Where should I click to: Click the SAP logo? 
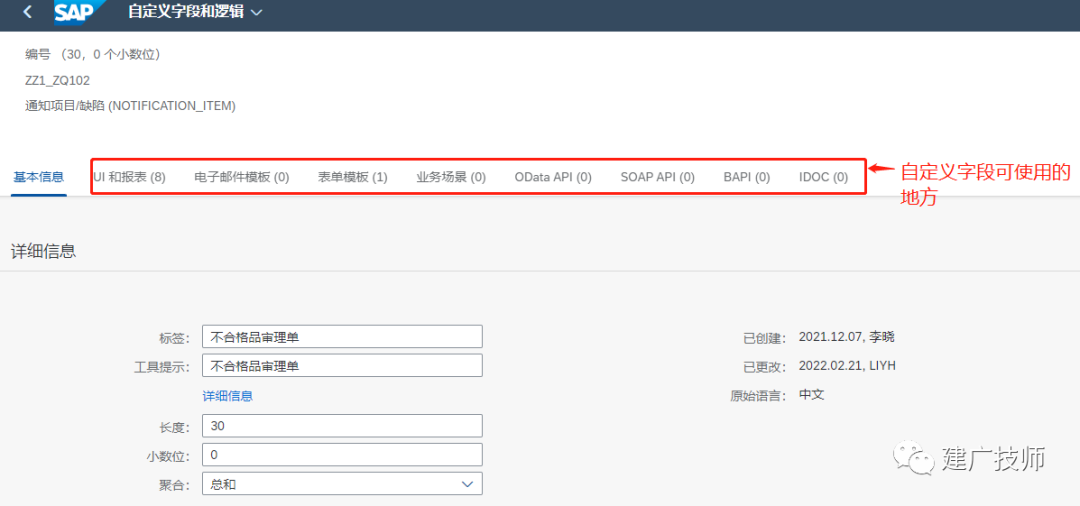pos(78,12)
